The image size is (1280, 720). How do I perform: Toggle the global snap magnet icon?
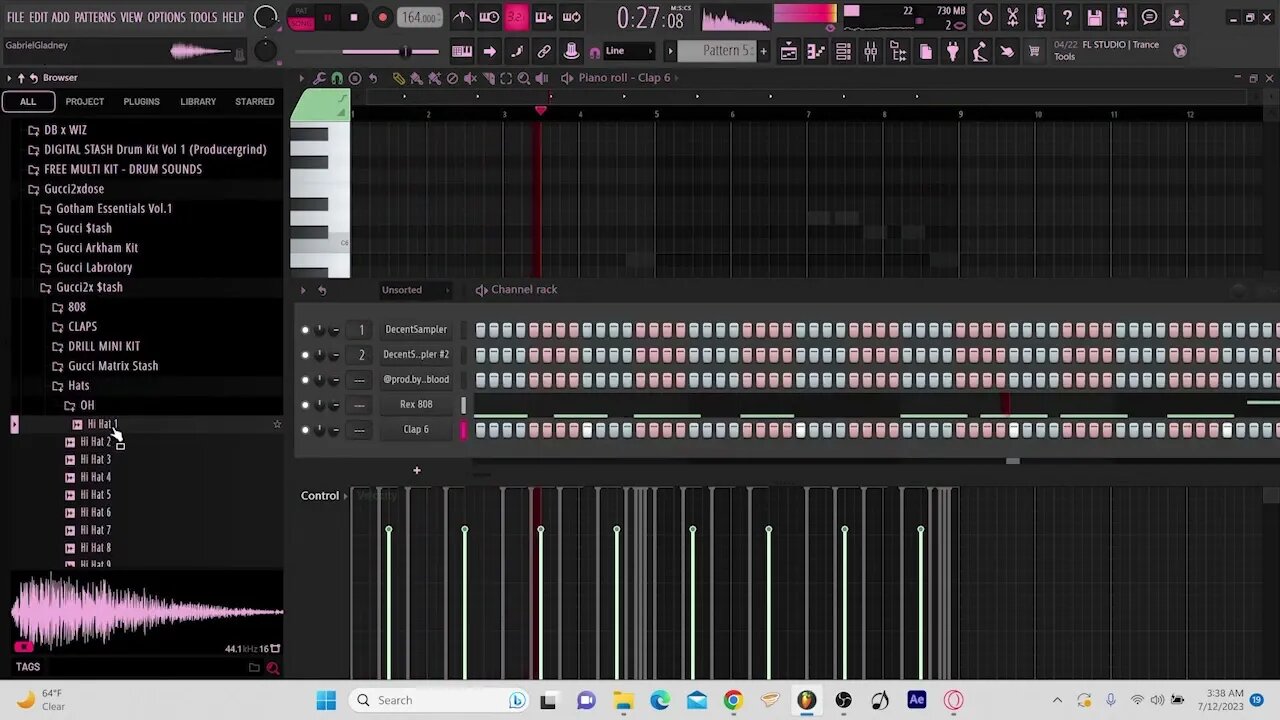(595, 52)
